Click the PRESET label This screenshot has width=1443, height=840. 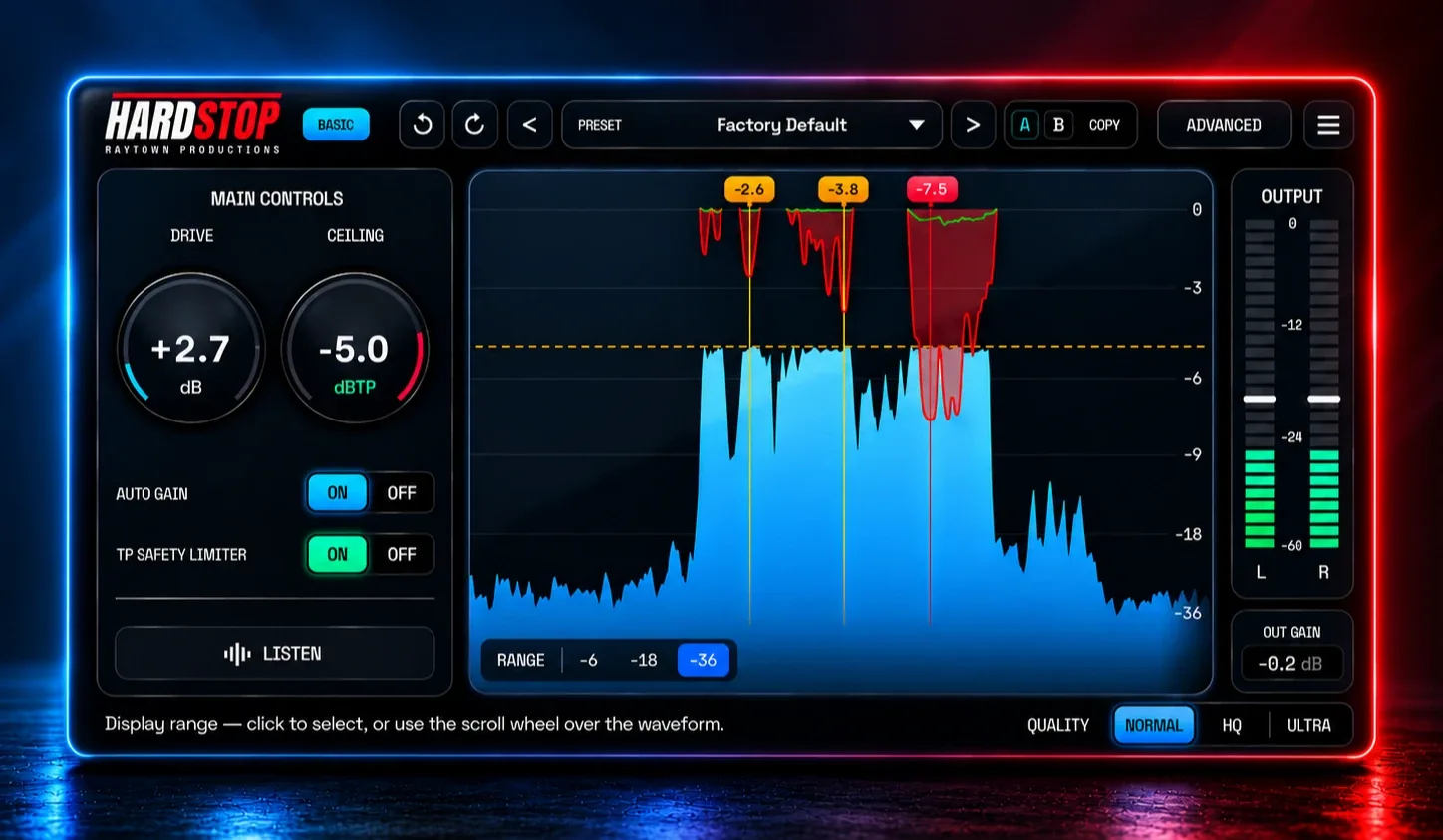click(600, 125)
